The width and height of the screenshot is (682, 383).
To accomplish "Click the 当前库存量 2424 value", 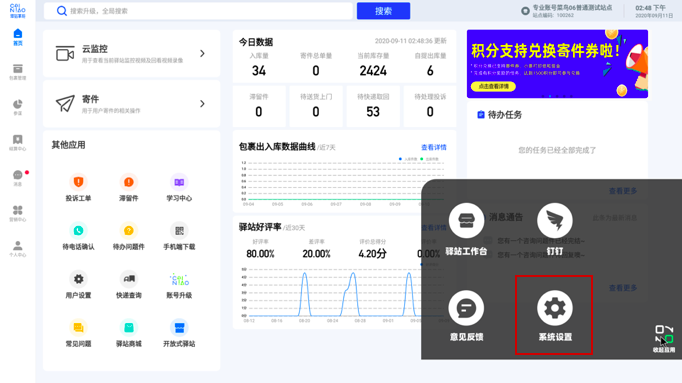I will [373, 71].
